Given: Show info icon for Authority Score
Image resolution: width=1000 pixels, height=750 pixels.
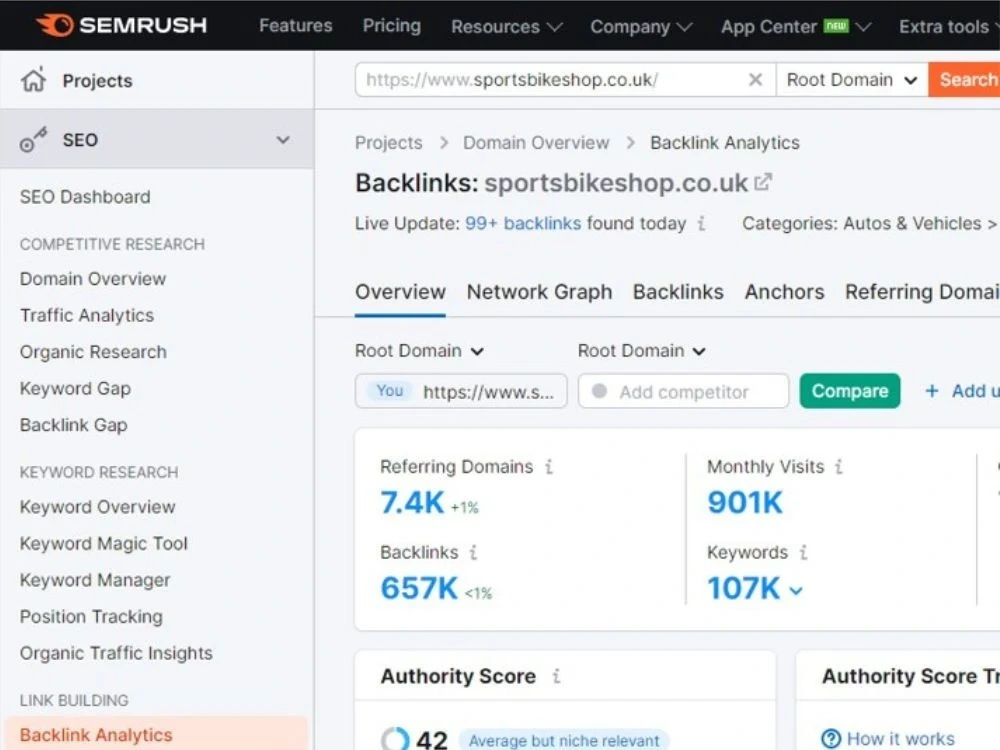Looking at the screenshot, I should click(x=556, y=676).
